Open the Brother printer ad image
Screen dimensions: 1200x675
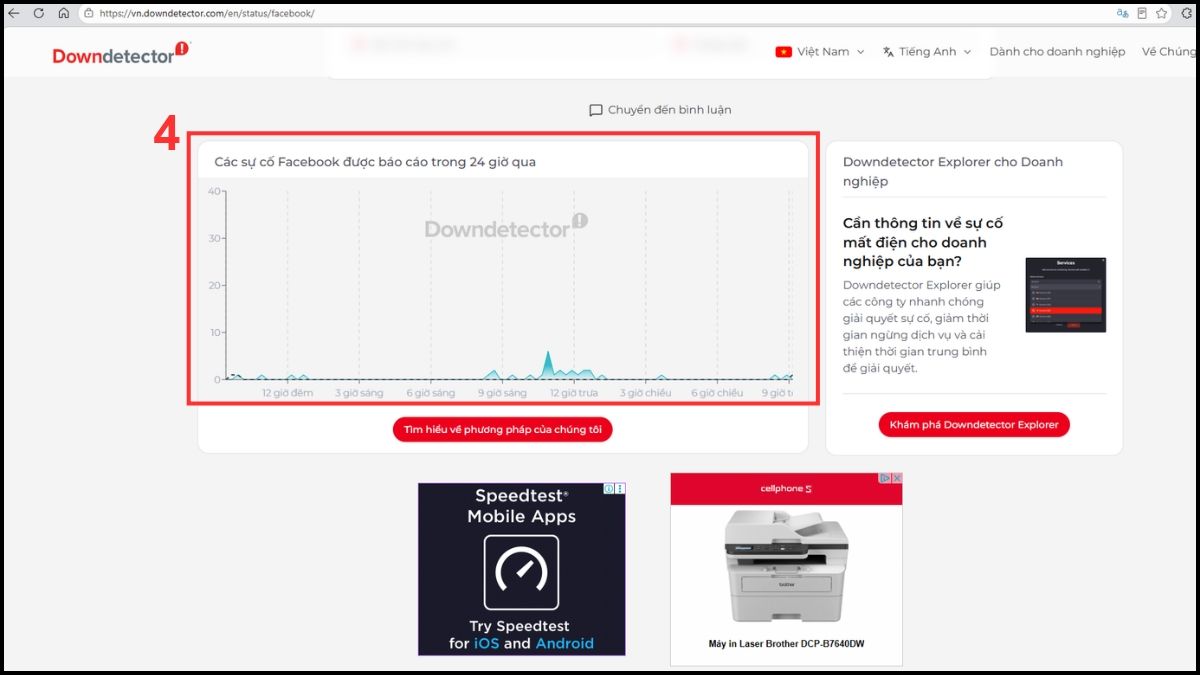[x=786, y=566]
